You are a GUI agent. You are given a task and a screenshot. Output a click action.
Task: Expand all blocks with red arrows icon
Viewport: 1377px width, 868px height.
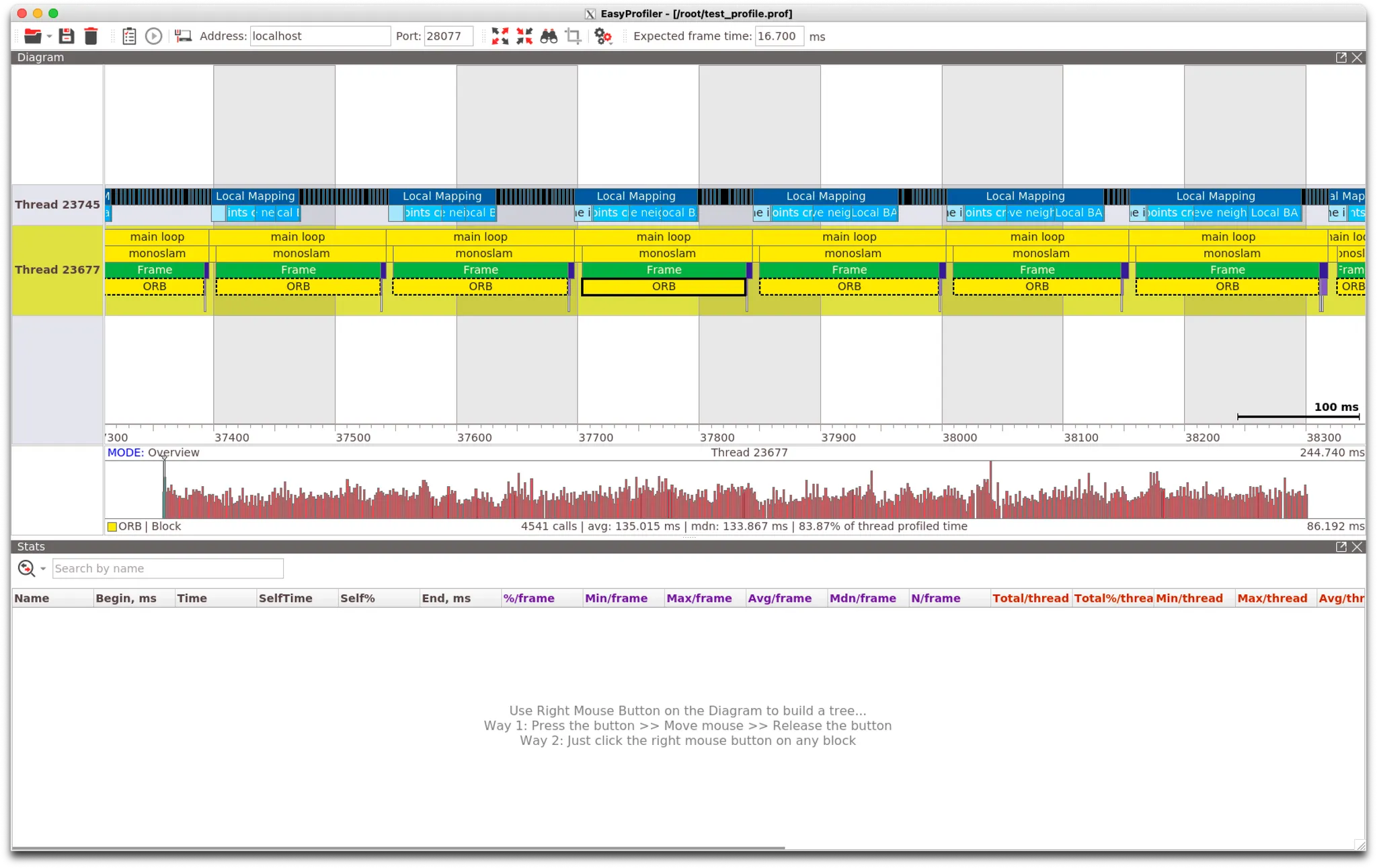pos(500,36)
